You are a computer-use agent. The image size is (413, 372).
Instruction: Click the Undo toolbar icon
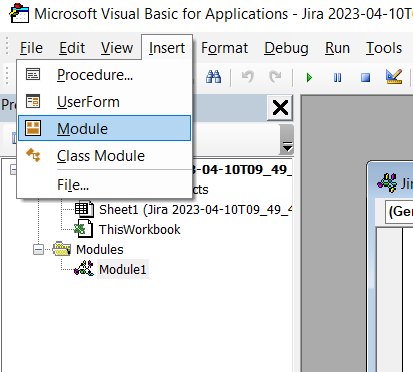pyautogui.click(x=248, y=77)
